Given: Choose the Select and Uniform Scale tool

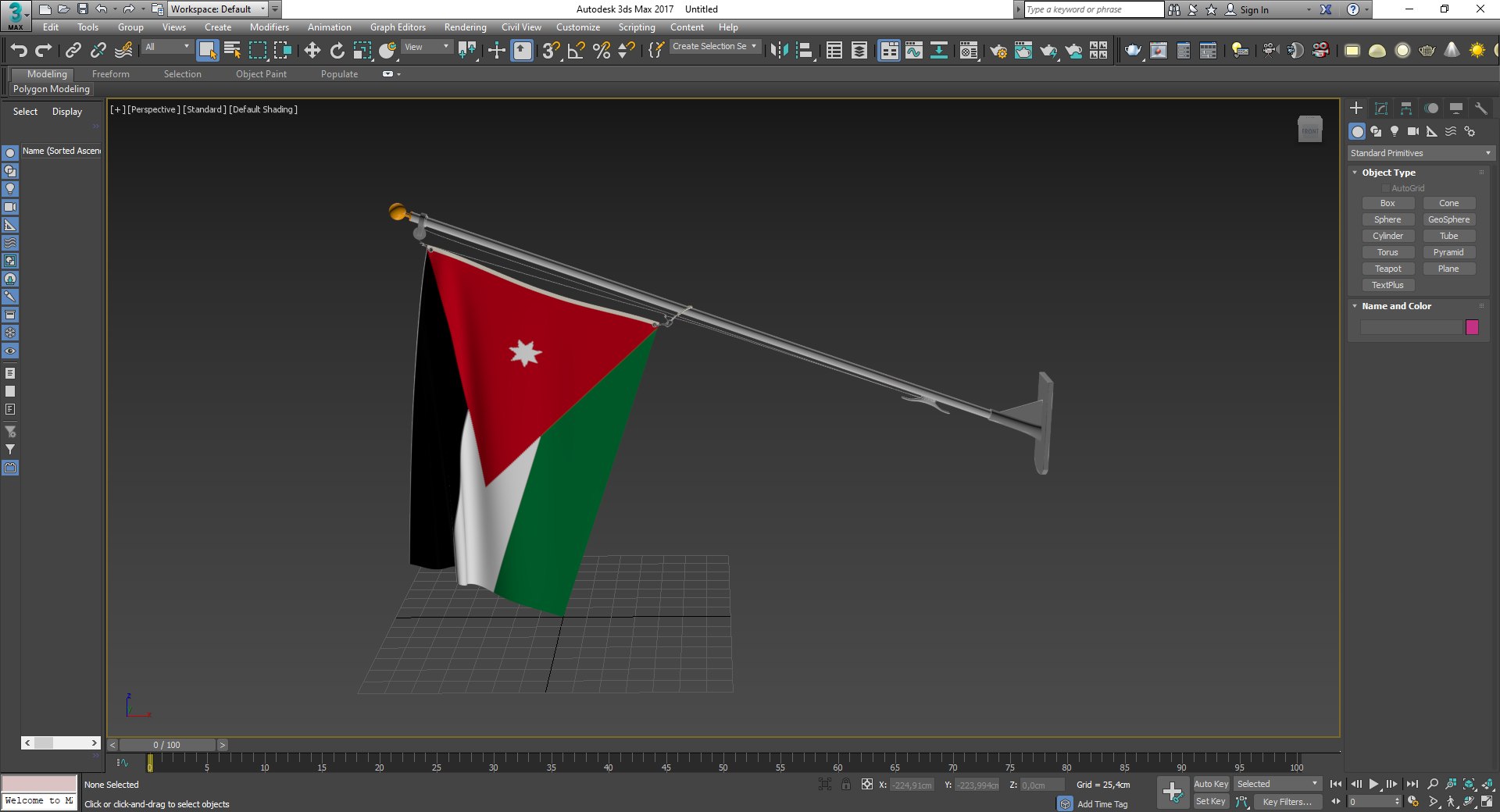Looking at the screenshot, I should click(x=362, y=51).
